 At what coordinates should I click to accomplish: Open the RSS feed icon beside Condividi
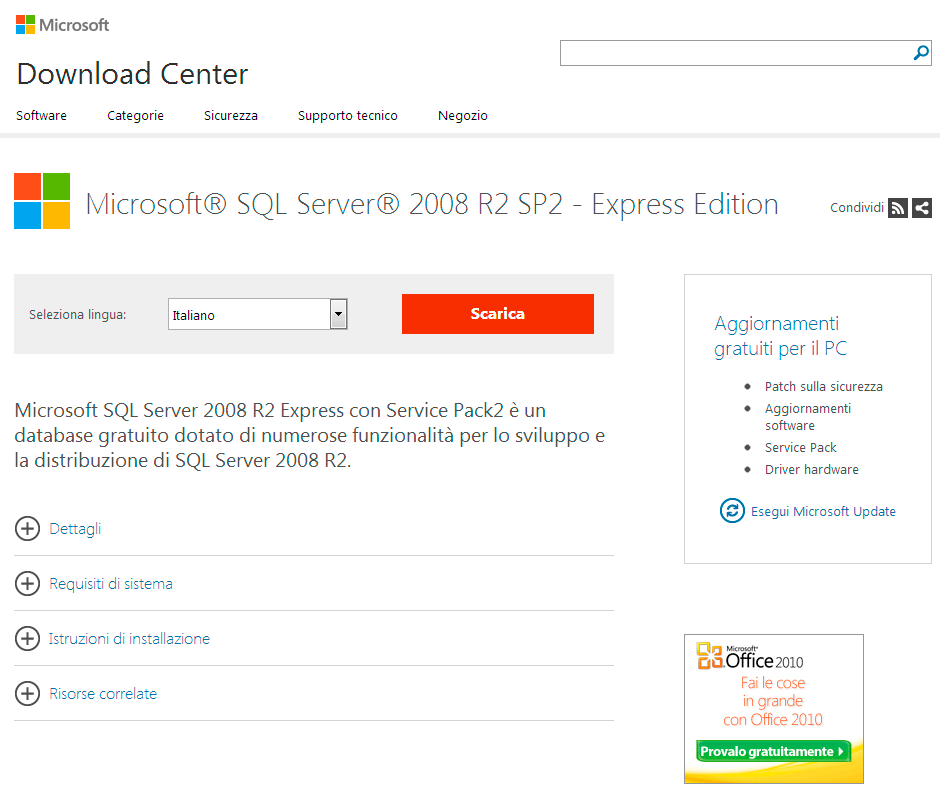click(897, 207)
